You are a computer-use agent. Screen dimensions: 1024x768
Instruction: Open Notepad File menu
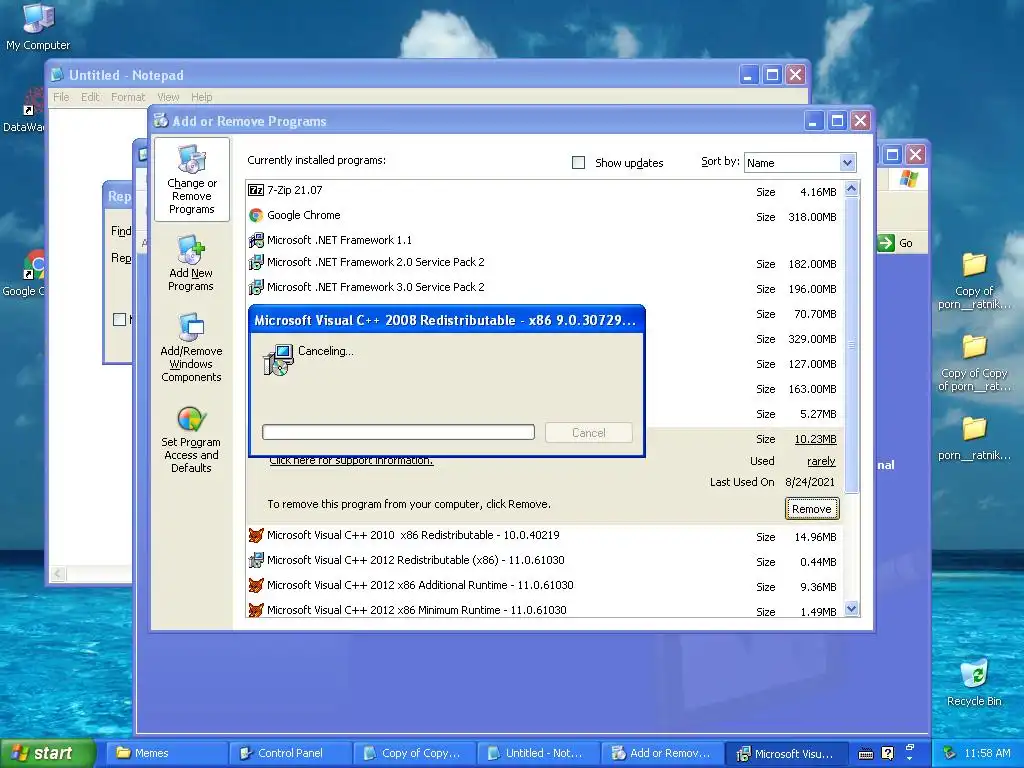click(61, 97)
